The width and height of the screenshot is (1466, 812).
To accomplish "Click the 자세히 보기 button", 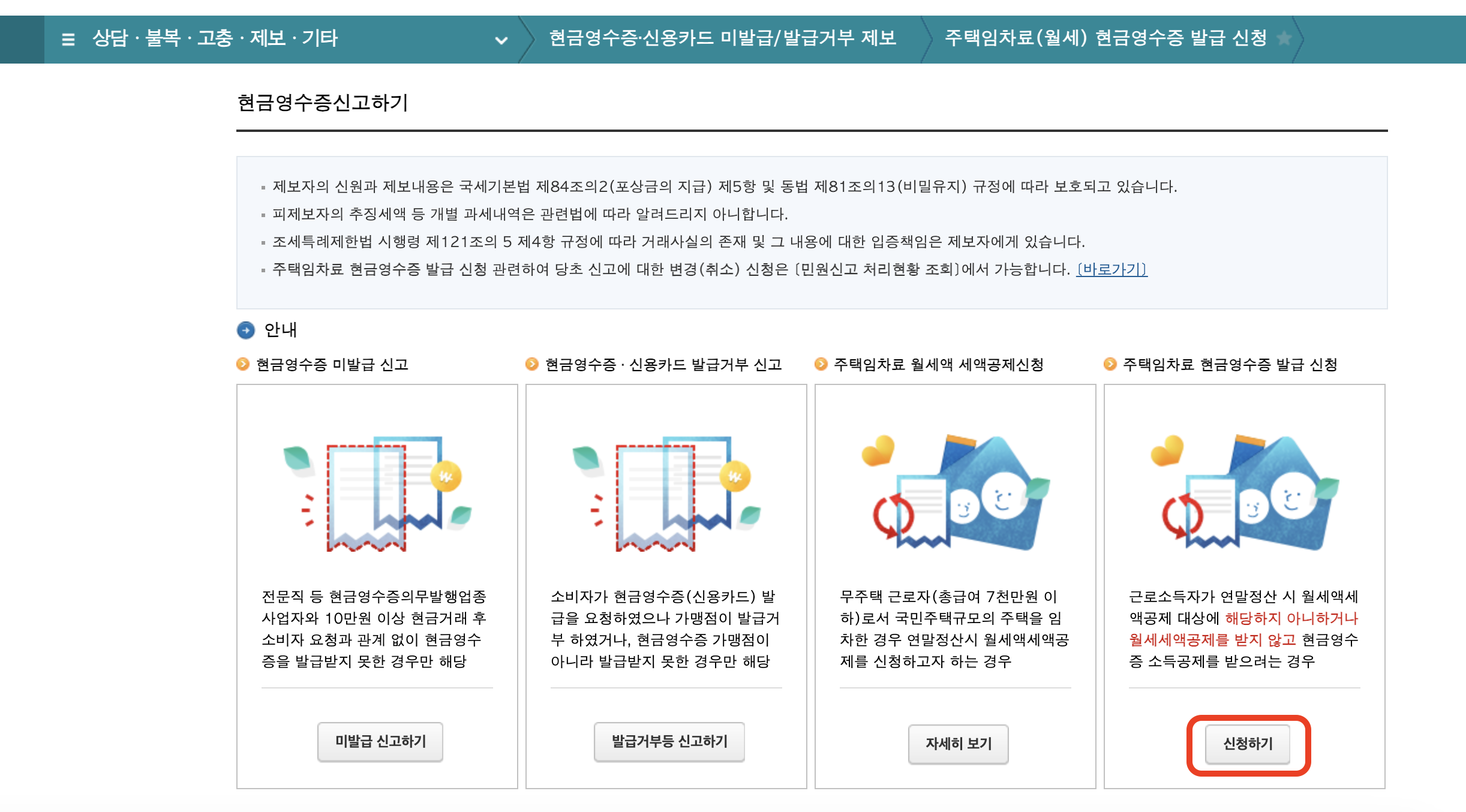I will [958, 744].
